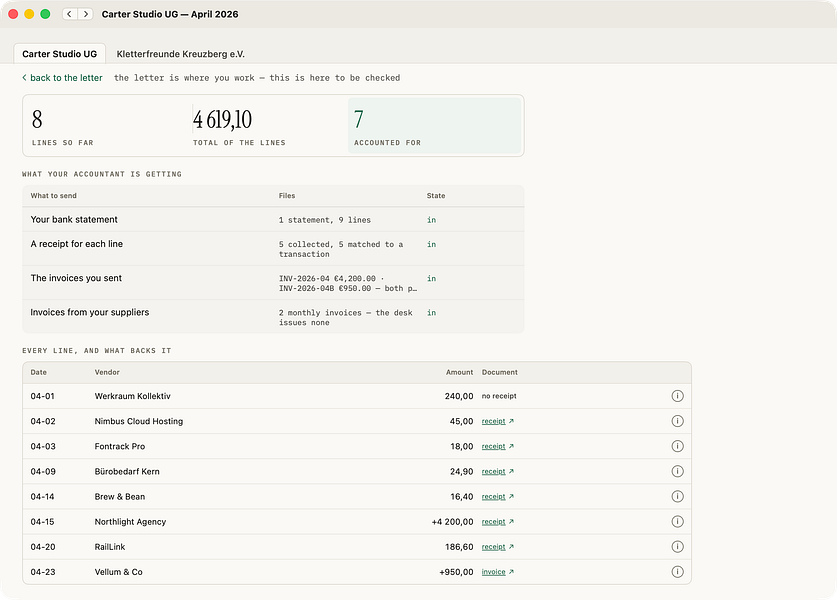The height and width of the screenshot is (600, 837).
Task: Click 'Invoices from your suppliers'
Action: click(90, 312)
